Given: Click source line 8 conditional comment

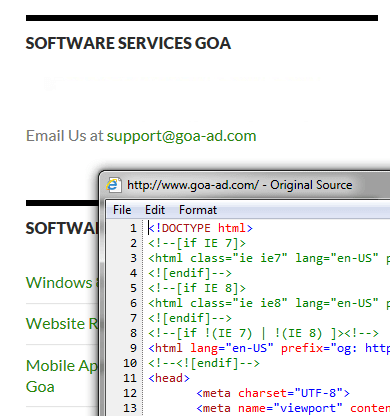Looking at the screenshot, I should click(264, 333).
